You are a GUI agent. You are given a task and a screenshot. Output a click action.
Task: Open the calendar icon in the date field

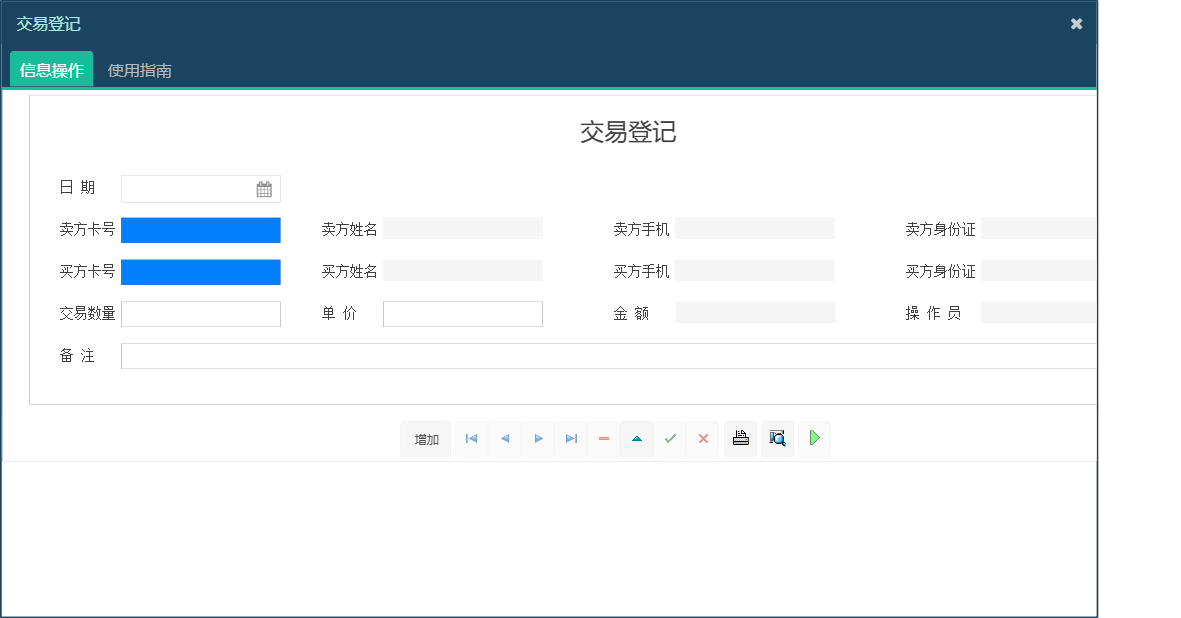pyautogui.click(x=264, y=188)
